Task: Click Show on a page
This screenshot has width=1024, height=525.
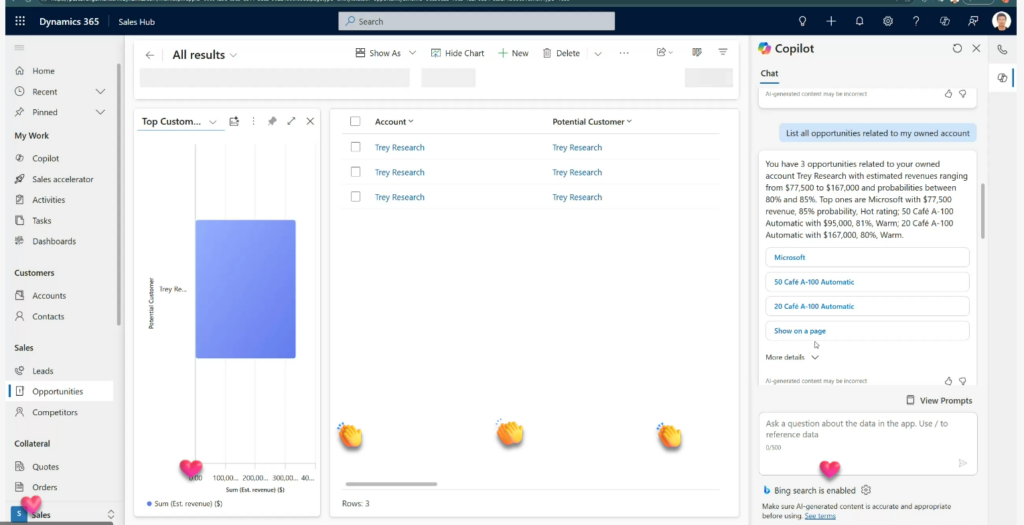Action: pos(867,331)
